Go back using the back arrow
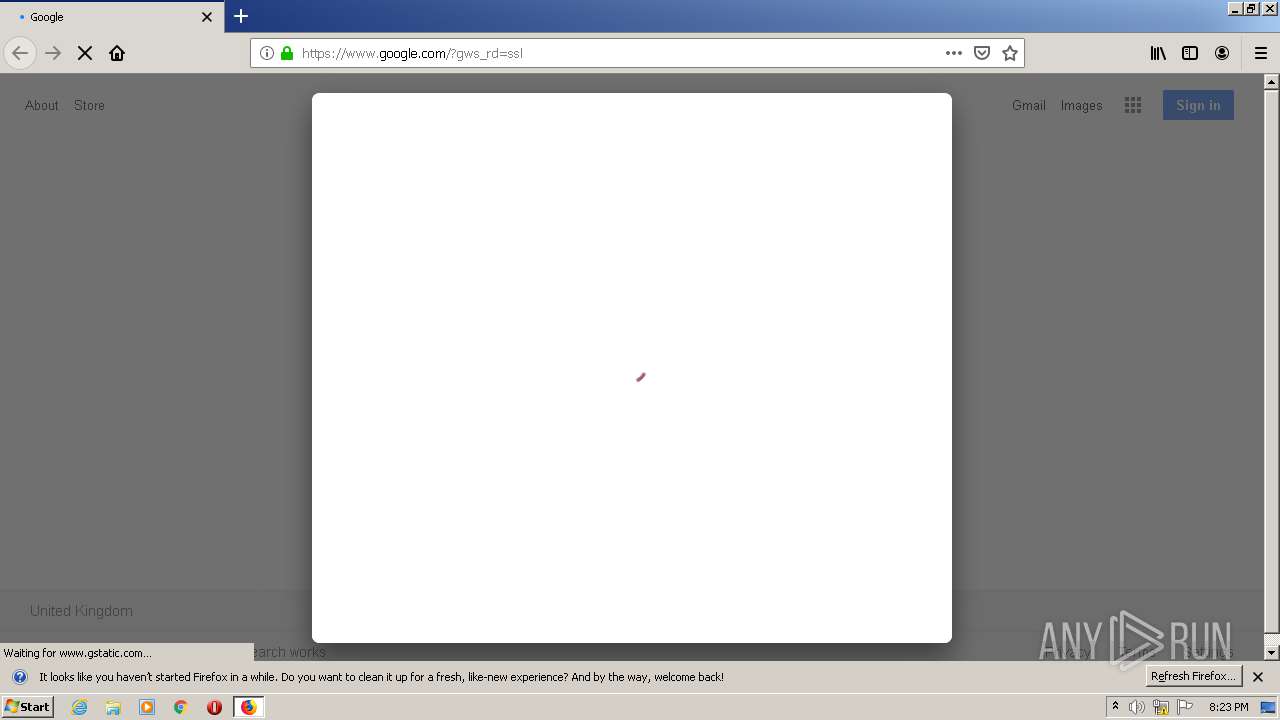This screenshot has width=1280, height=720. [x=20, y=53]
